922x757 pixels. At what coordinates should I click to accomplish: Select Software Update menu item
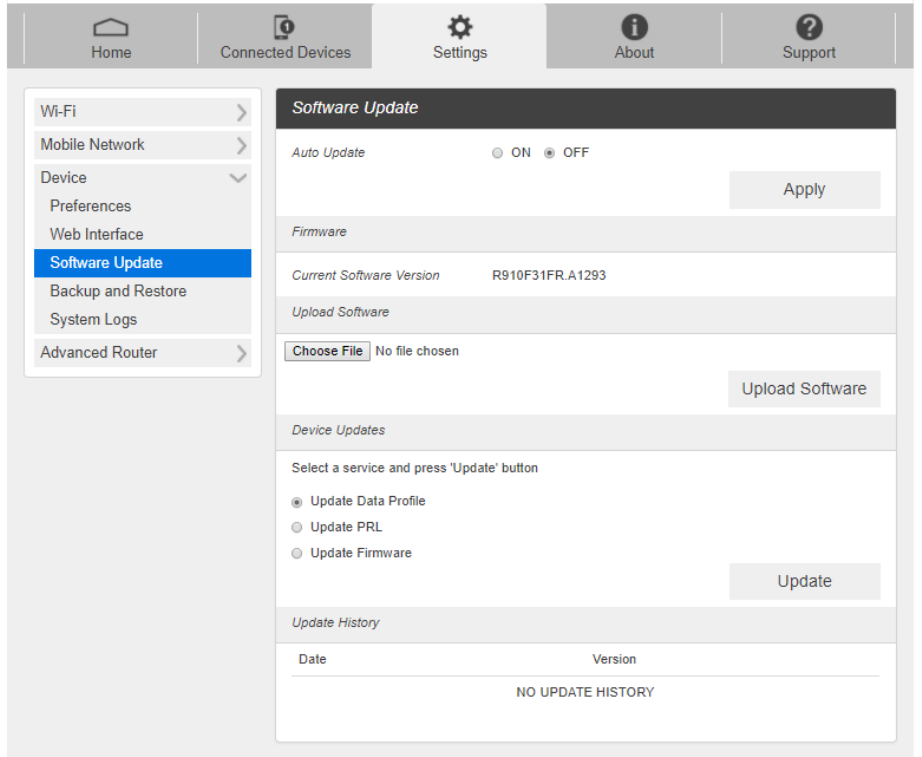point(142,263)
